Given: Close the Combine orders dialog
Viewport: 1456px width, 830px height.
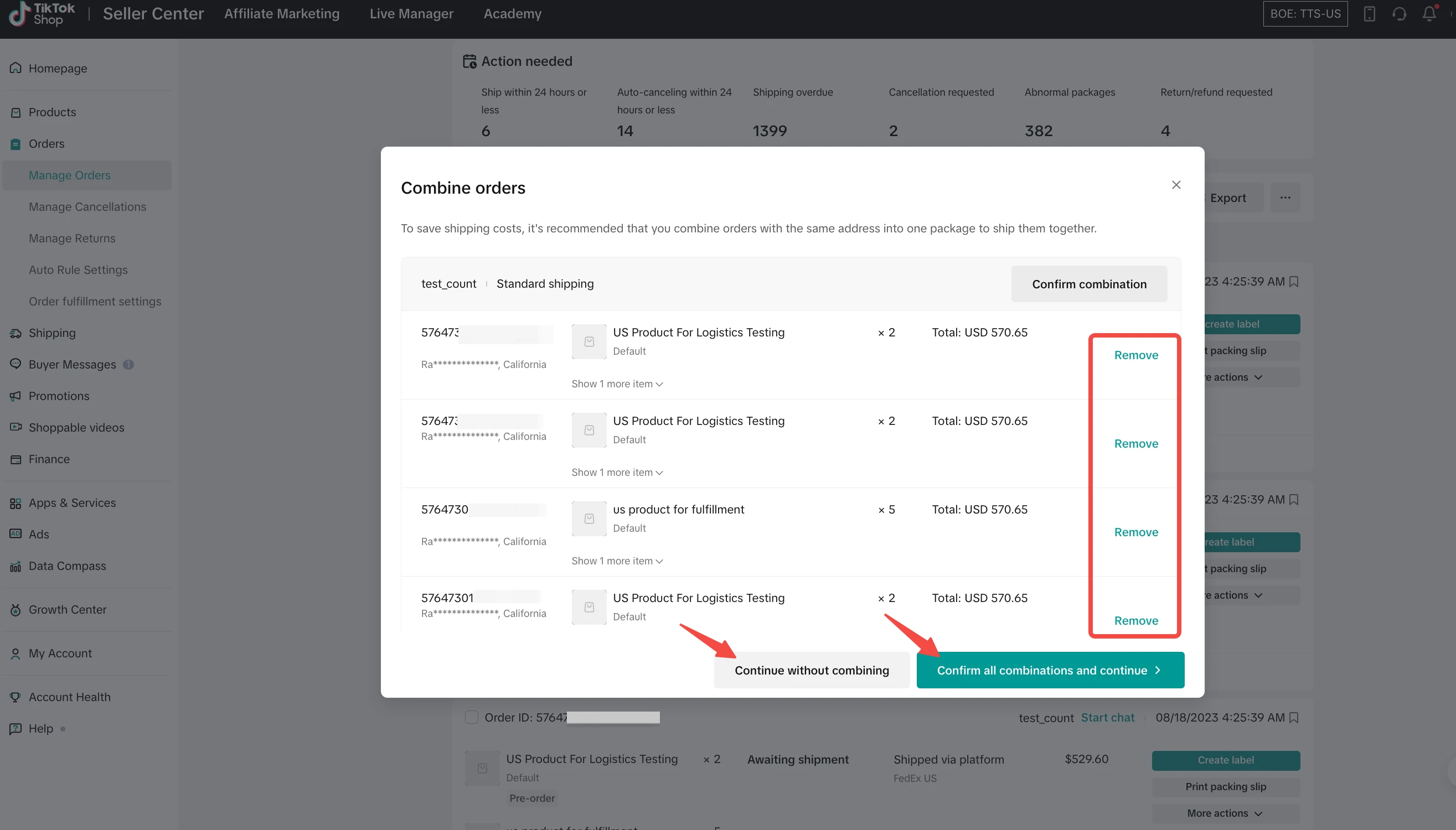Looking at the screenshot, I should (x=1176, y=185).
